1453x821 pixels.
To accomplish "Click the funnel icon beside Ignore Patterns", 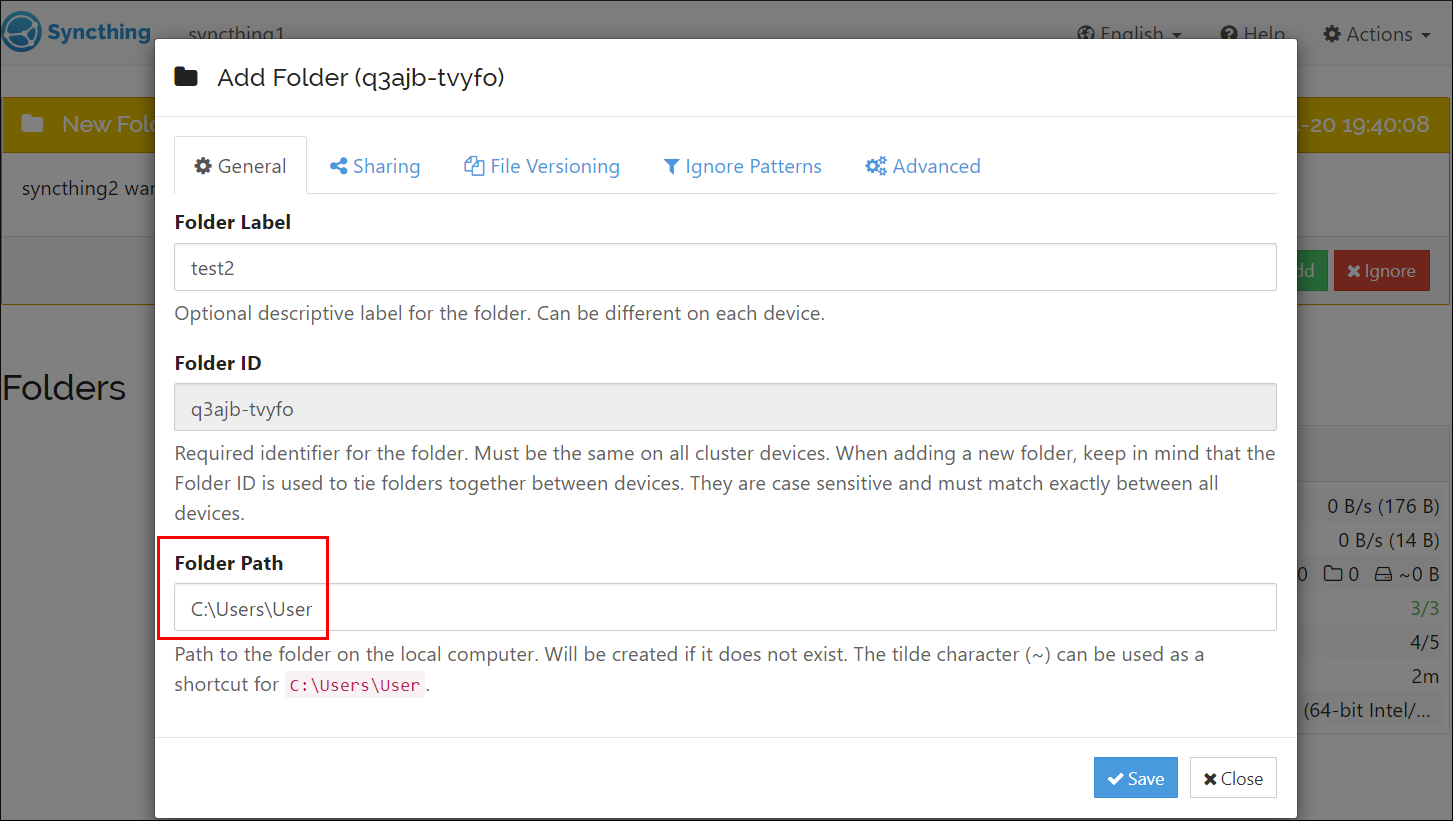I will pos(671,166).
